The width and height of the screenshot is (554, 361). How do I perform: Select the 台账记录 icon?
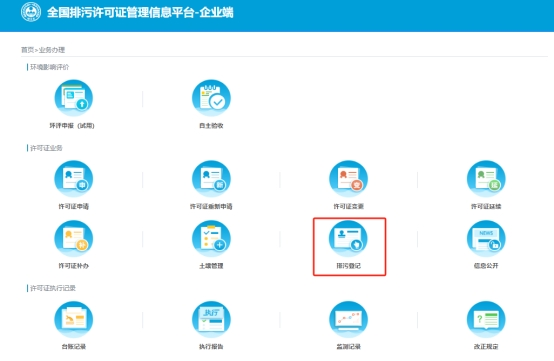click(73, 319)
